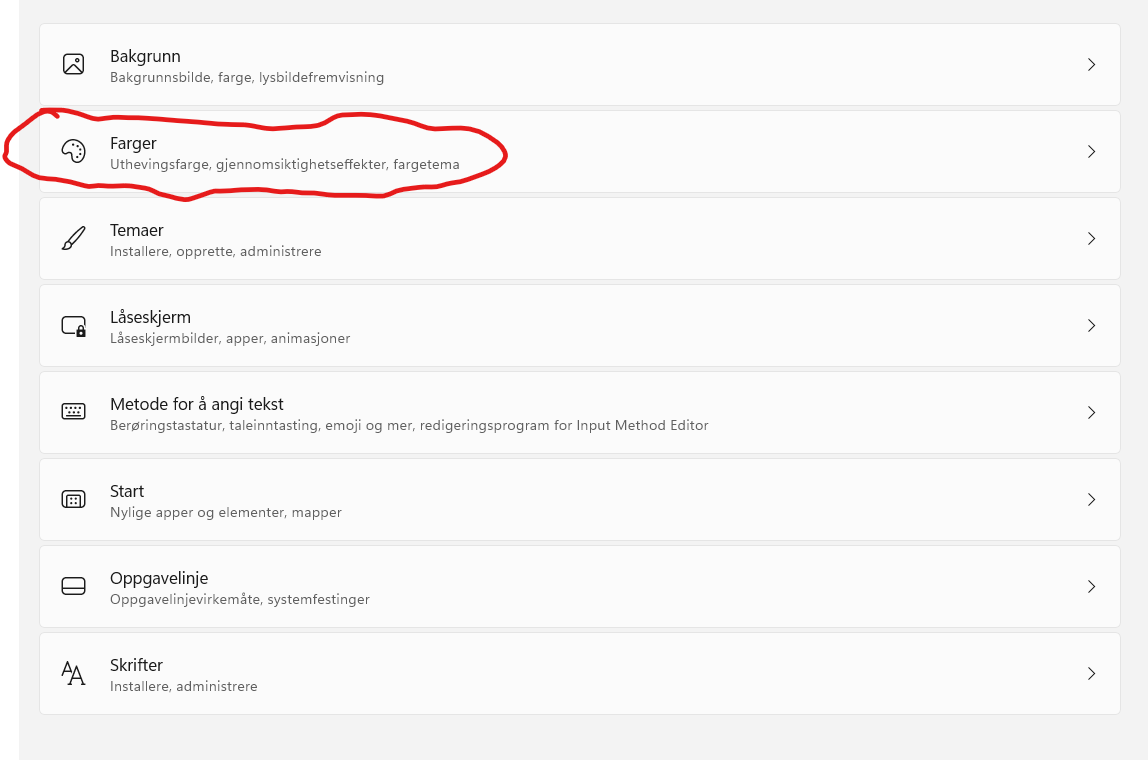Viewport: 1148px width, 760px height.
Task: Select the Oppgavelinje title text
Action: pyautogui.click(x=158, y=578)
